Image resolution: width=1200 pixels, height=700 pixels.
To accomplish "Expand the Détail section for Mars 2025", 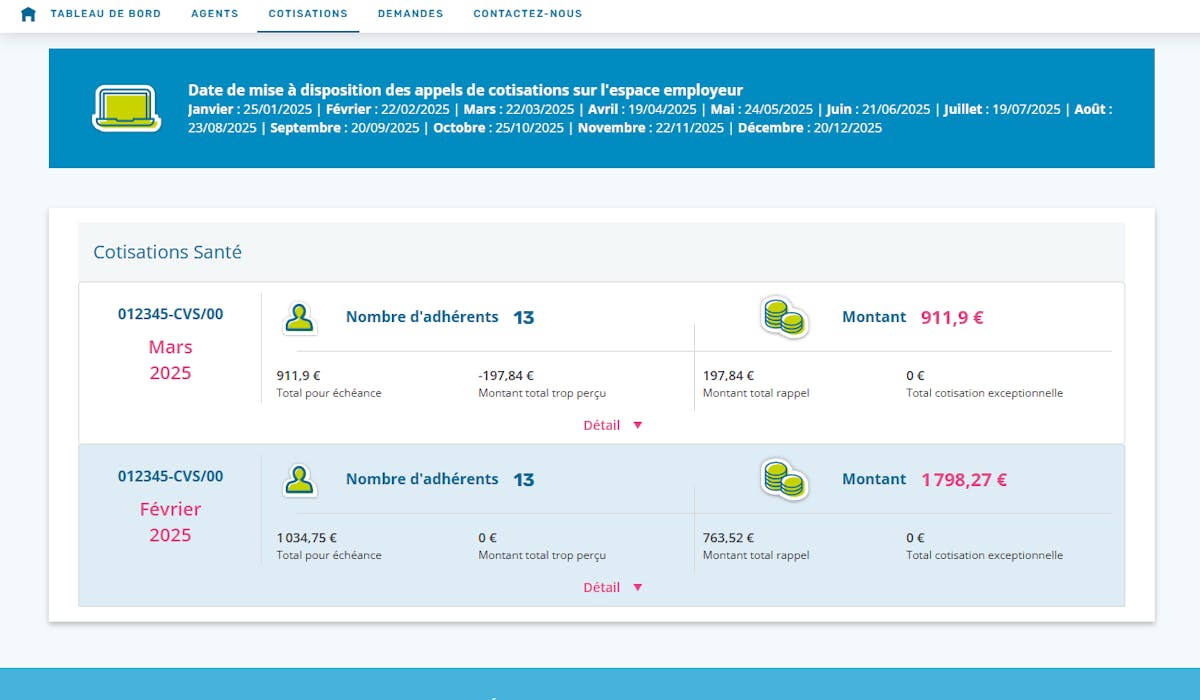I will tap(603, 424).
